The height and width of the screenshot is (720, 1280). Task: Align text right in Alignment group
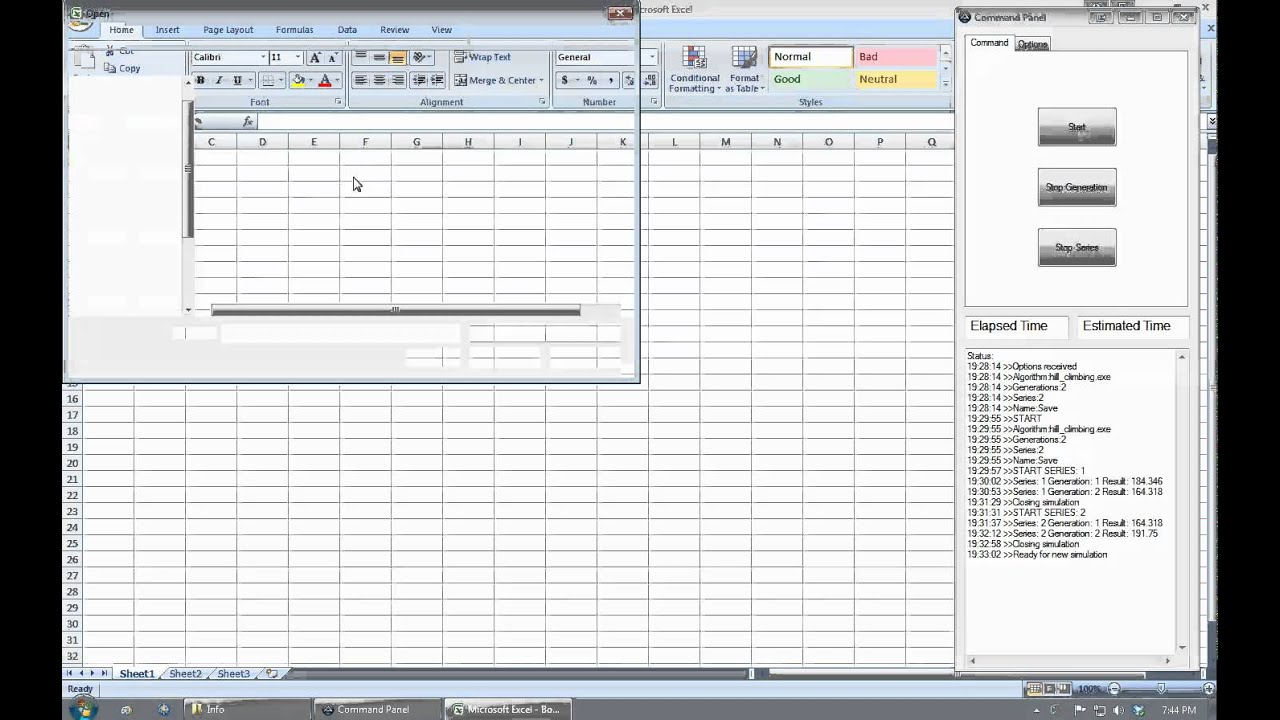(x=397, y=80)
